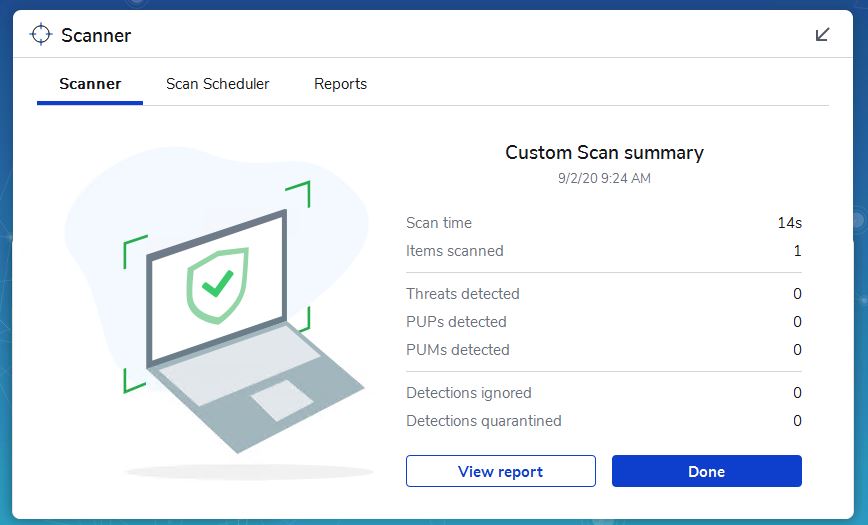Click the PUPs detected label
The height and width of the screenshot is (525, 868).
click(x=456, y=322)
